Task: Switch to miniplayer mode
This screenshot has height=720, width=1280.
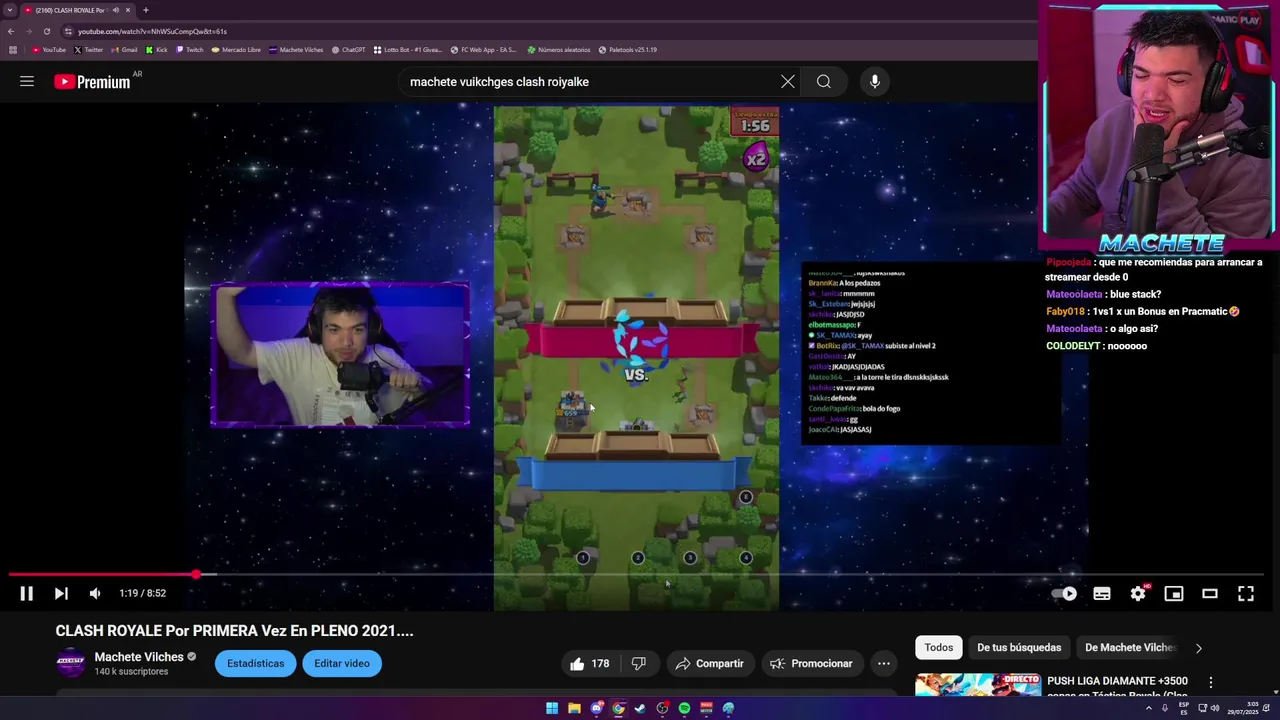Action: 1174,594
